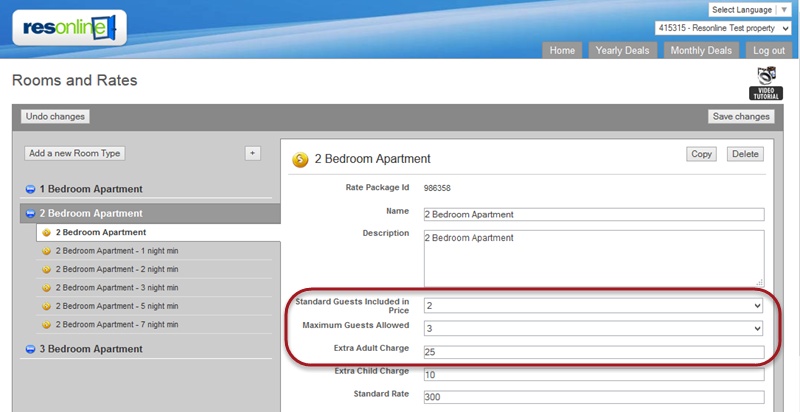Click the Name input field
This screenshot has height=412, width=800.
pyautogui.click(x=594, y=214)
